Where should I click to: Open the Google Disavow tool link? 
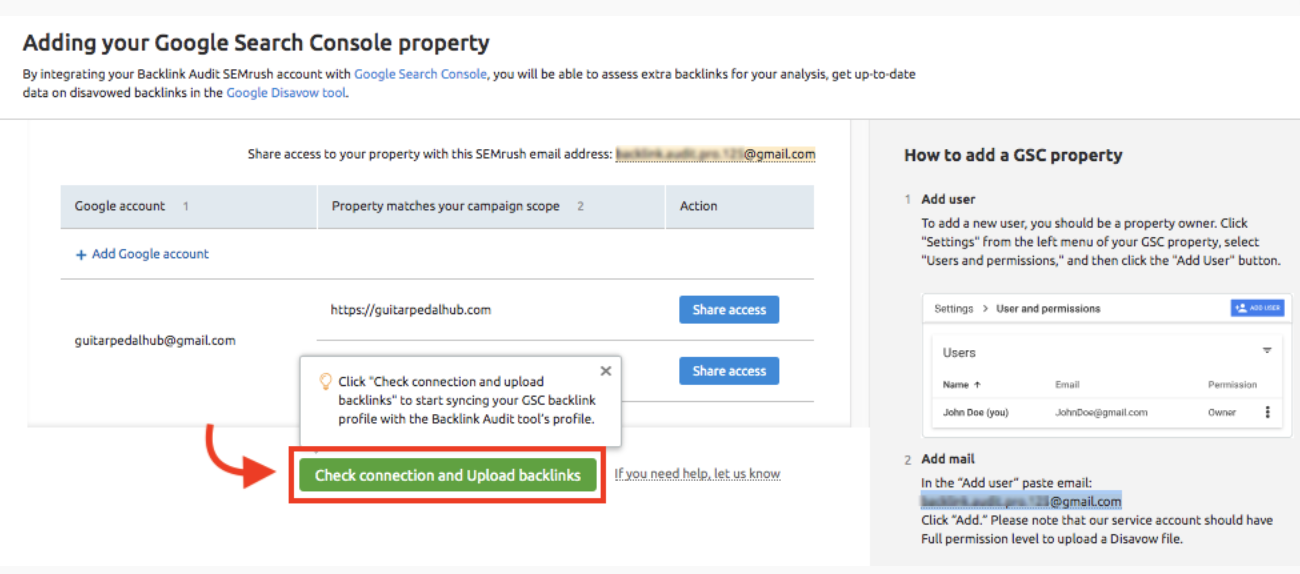(x=286, y=93)
